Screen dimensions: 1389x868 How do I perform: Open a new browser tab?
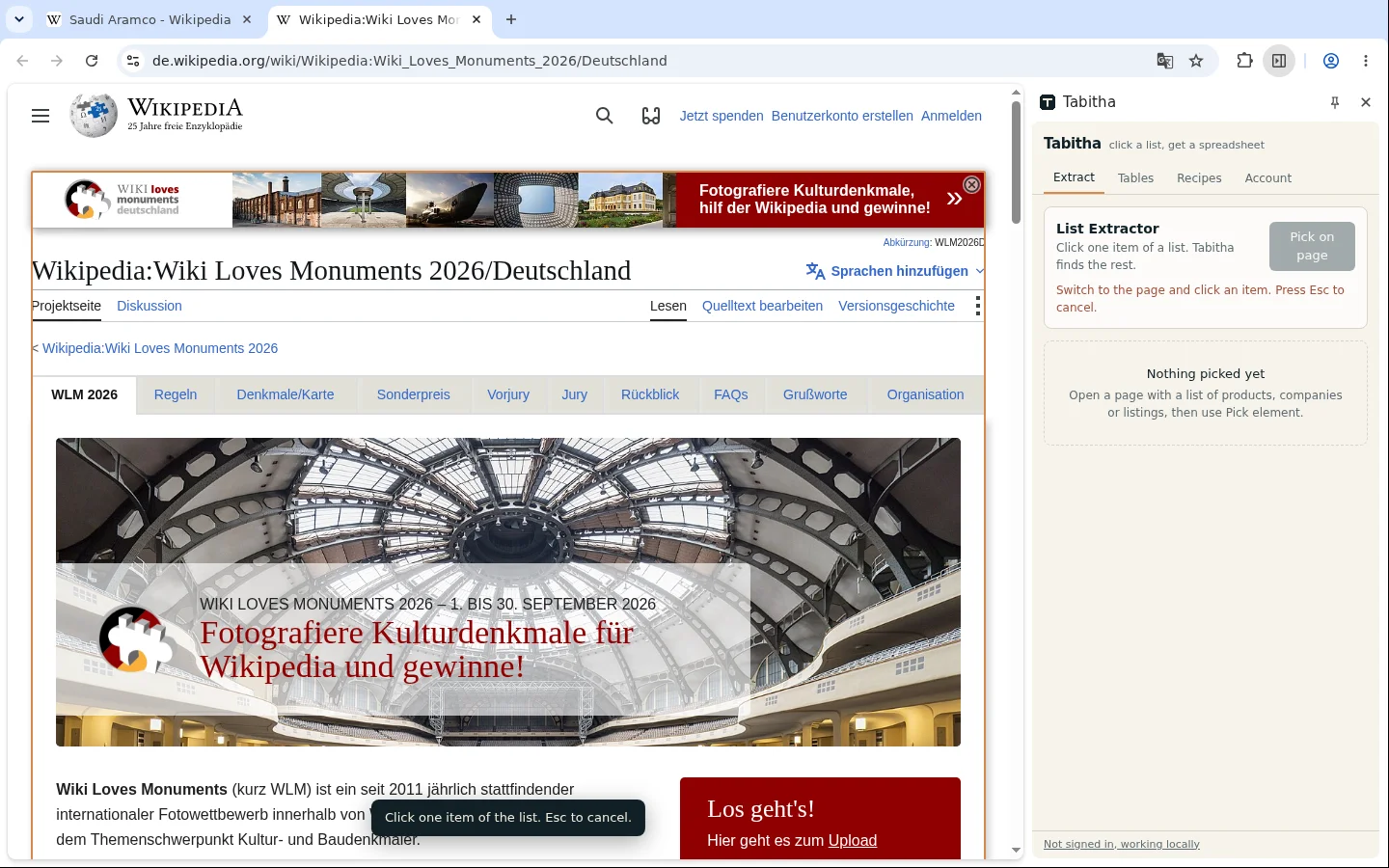tap(511, 19)
